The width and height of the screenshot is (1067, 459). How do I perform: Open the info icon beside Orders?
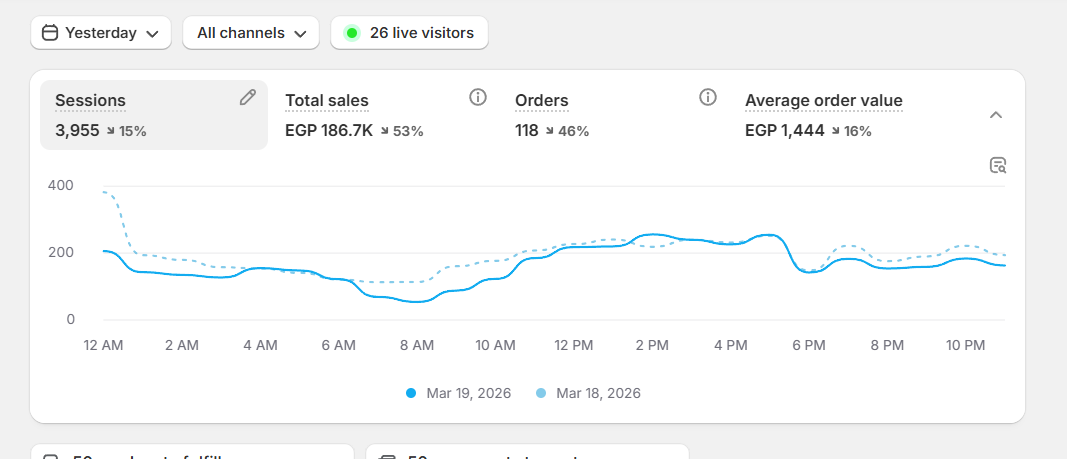click(x=708, y=97)
